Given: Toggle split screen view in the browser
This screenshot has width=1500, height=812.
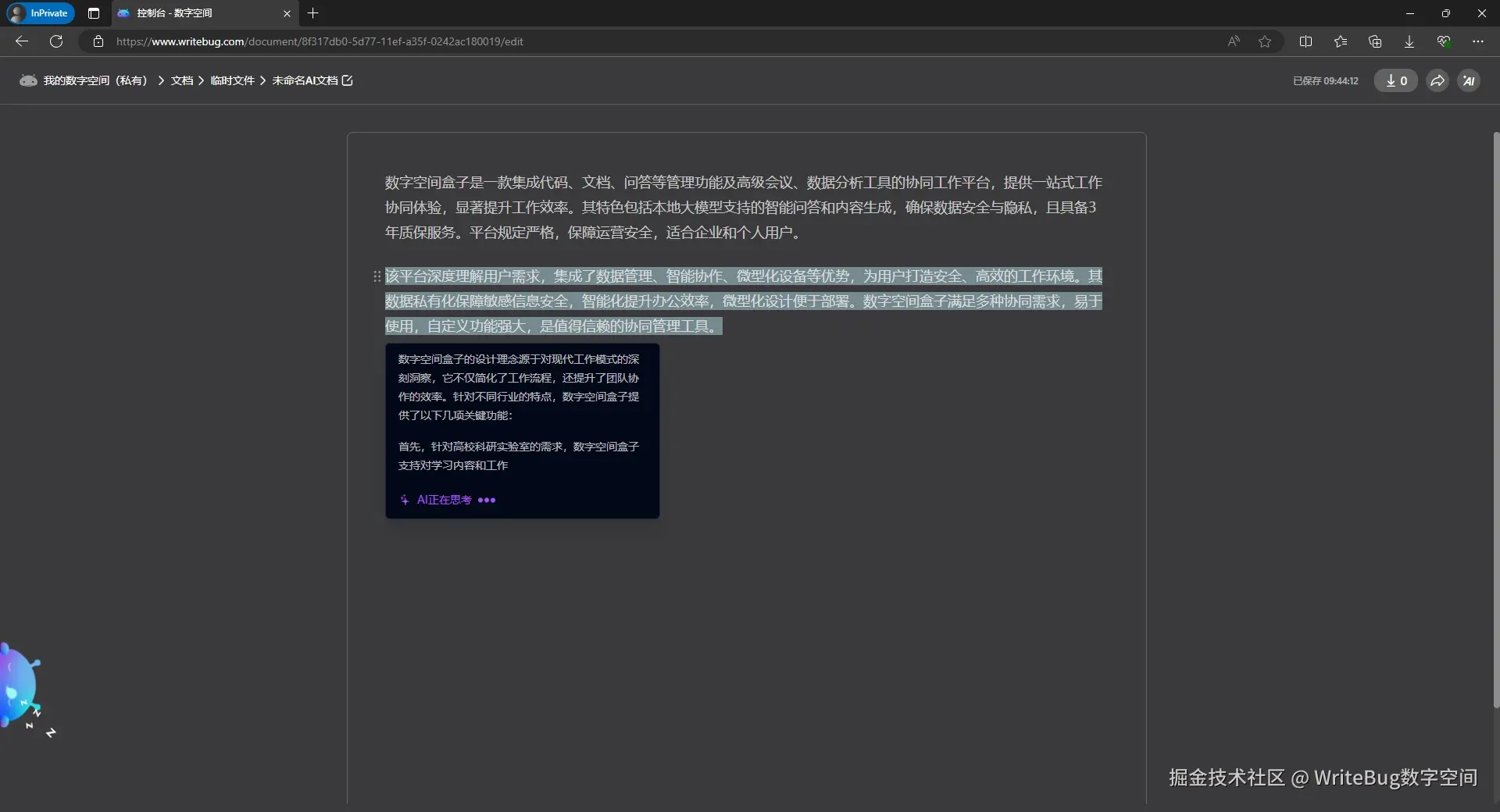Looking at the screenshot, I should click(x=1307, y=41).
